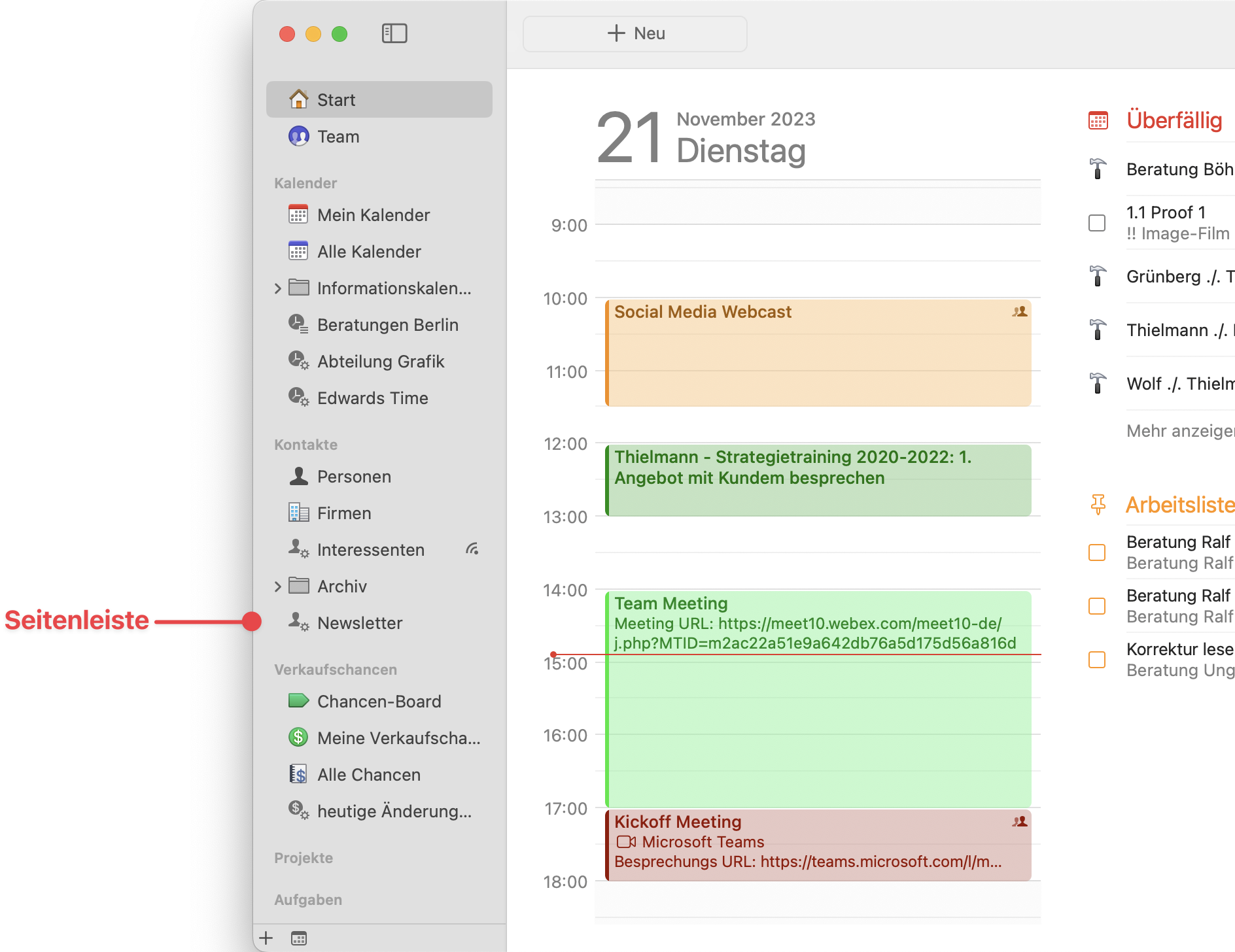Expand the Informationskalender folder
The height and width of the screenshot is (952, 1235).
pos(278,288)
